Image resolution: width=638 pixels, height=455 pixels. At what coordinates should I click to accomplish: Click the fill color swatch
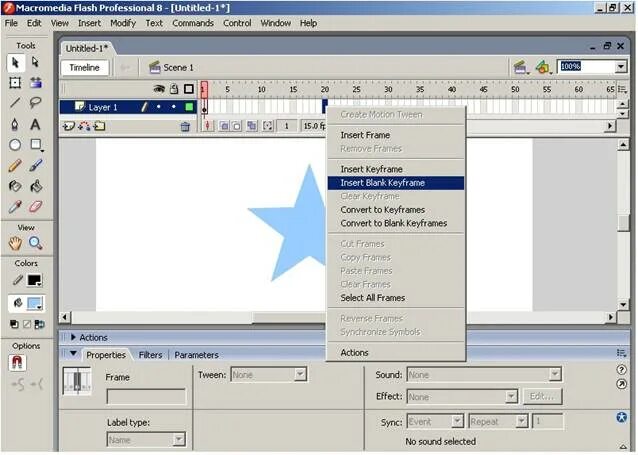click(x=34, y=304)
